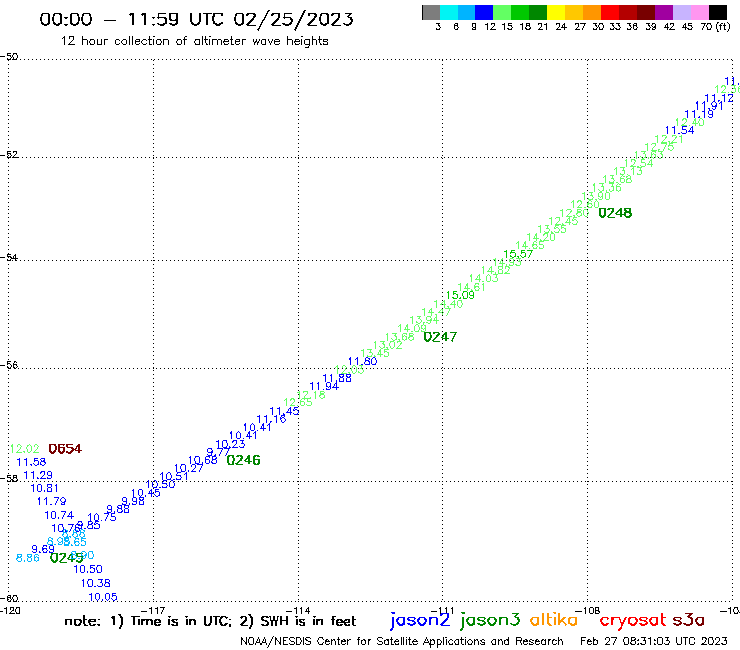Click the '11.45' wave height value
Image resolution: width=740 pixels, height=650 pixels.
coord(285,411)
